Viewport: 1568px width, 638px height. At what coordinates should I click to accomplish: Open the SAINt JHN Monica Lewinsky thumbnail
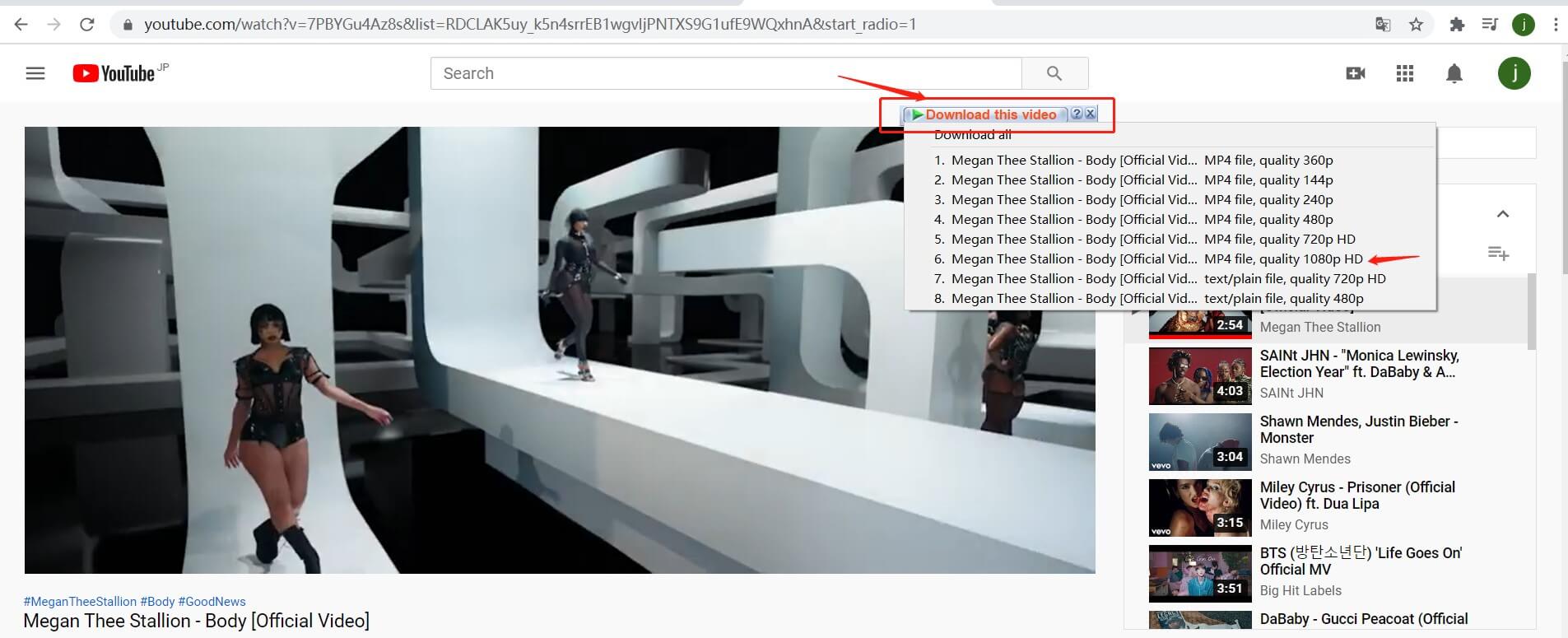tap(1200, 376)
